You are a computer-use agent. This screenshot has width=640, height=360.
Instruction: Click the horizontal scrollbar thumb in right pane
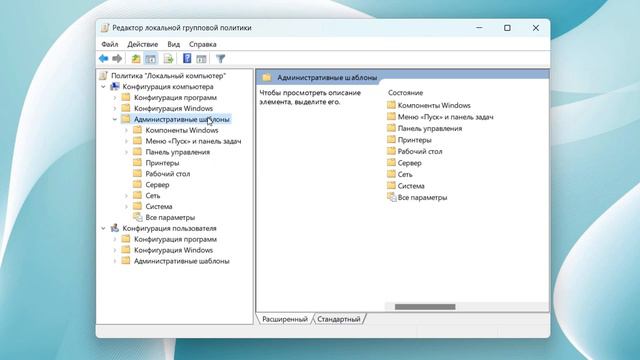[425, 307]
